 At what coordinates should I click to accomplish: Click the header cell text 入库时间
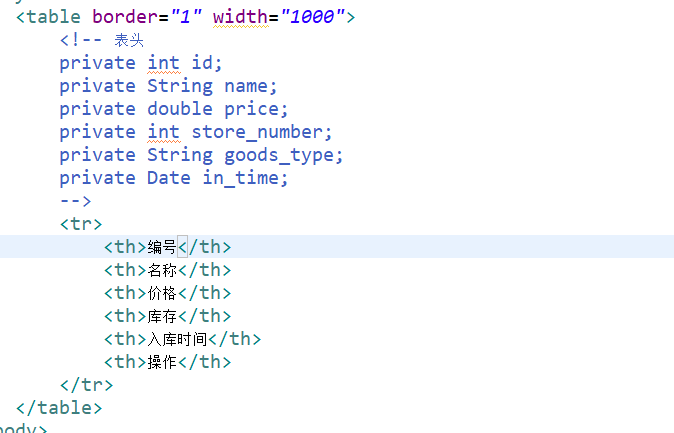178,339
